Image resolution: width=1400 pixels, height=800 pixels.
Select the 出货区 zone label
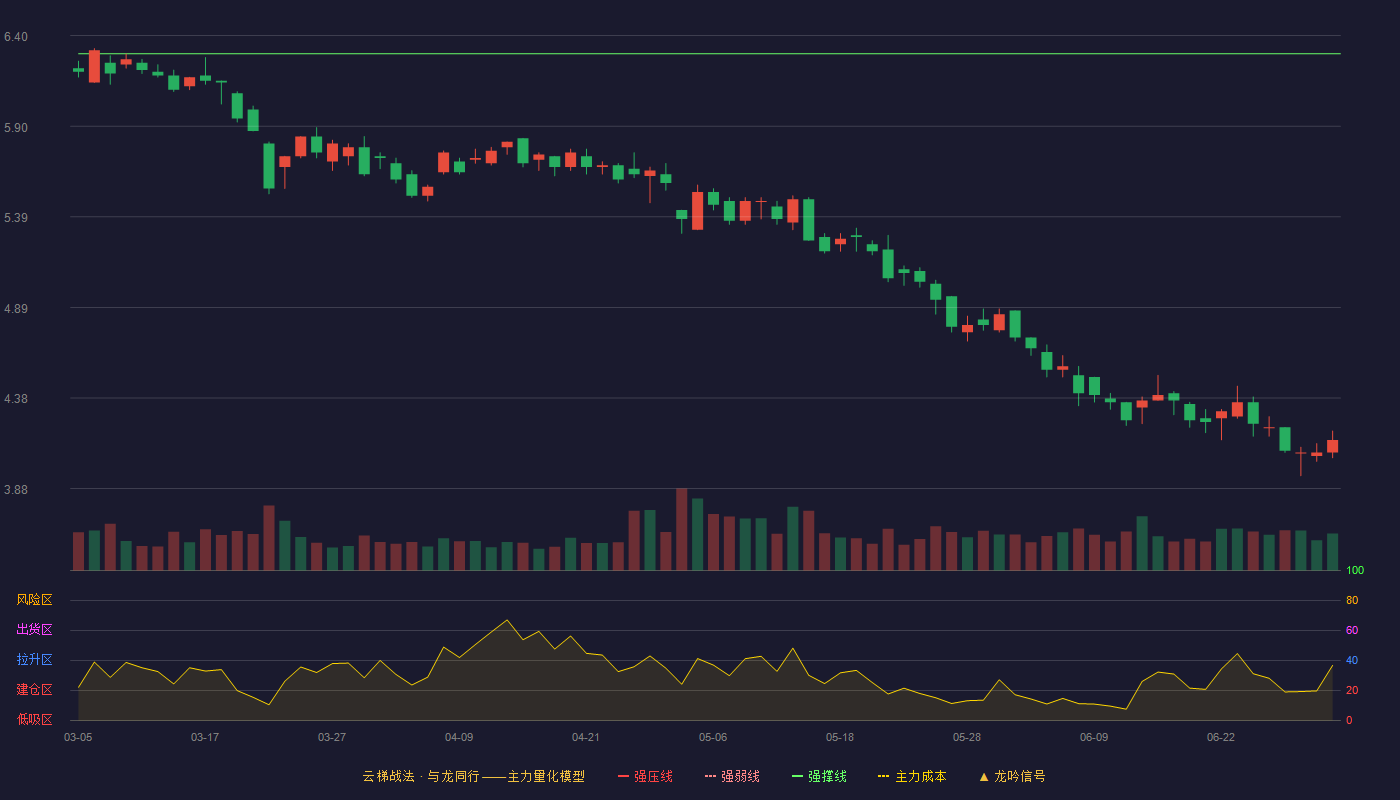(x=34, y=630)
